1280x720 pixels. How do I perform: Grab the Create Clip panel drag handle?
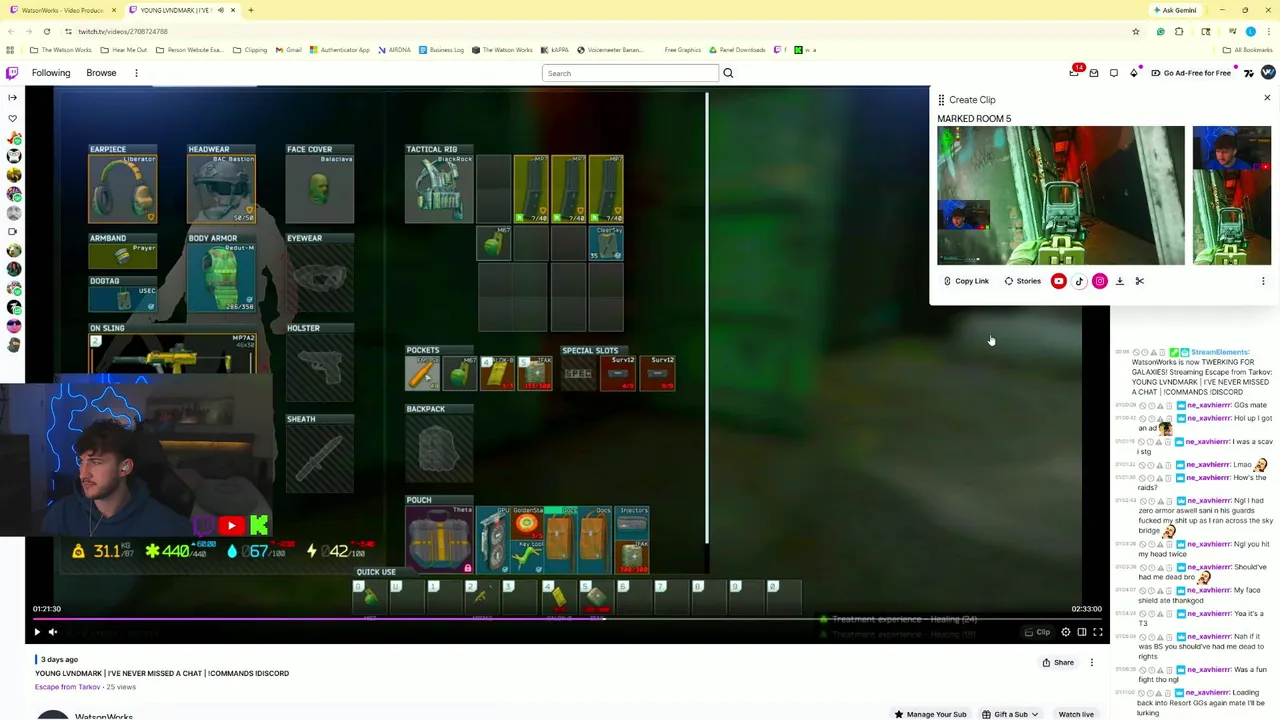941,100
